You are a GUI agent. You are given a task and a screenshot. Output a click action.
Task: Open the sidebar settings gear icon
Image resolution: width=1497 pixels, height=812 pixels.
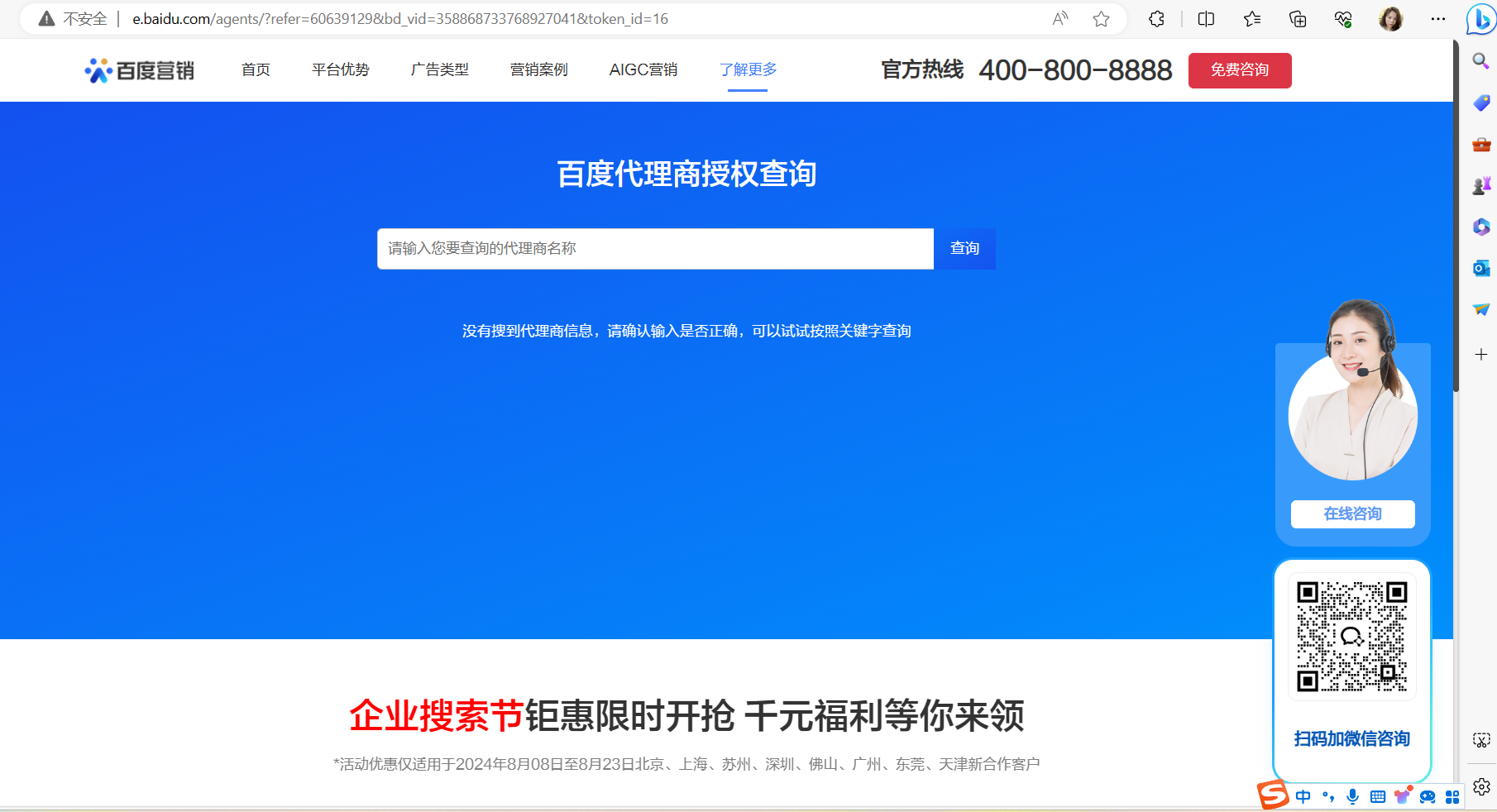pos(1480,786)
